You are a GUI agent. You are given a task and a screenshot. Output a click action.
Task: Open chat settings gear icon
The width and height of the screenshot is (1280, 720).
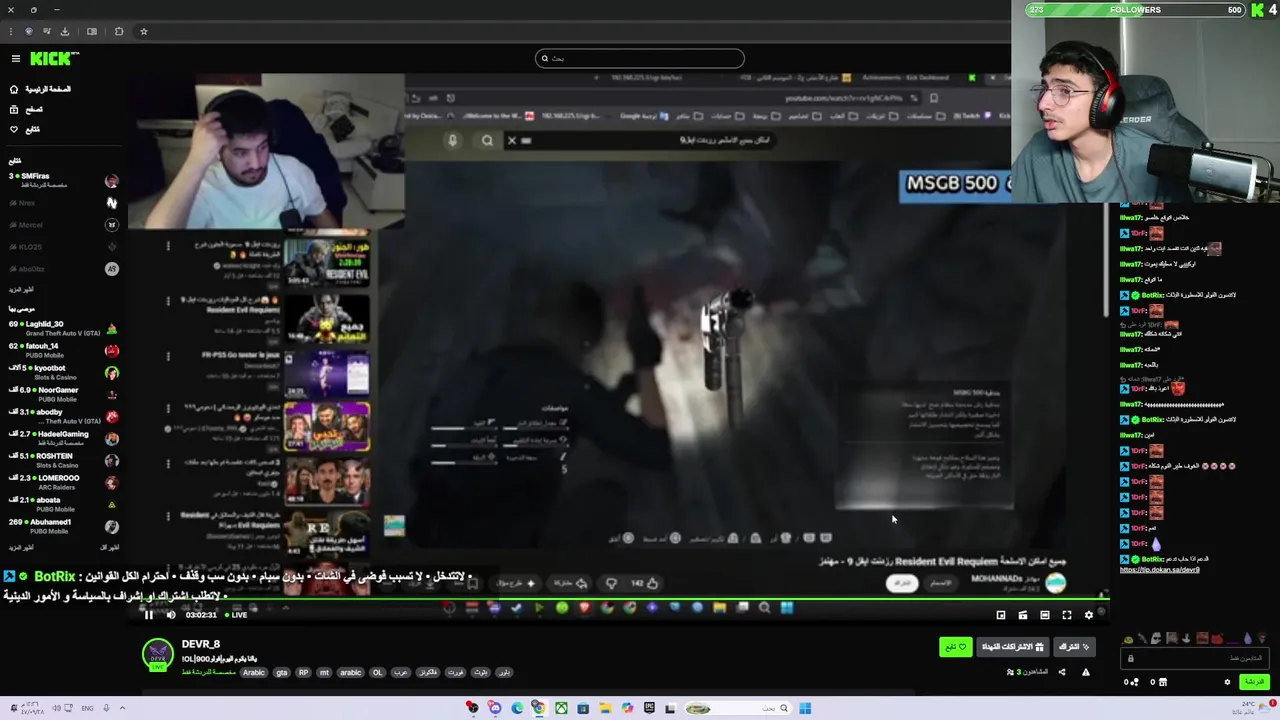coord(1227,682)
